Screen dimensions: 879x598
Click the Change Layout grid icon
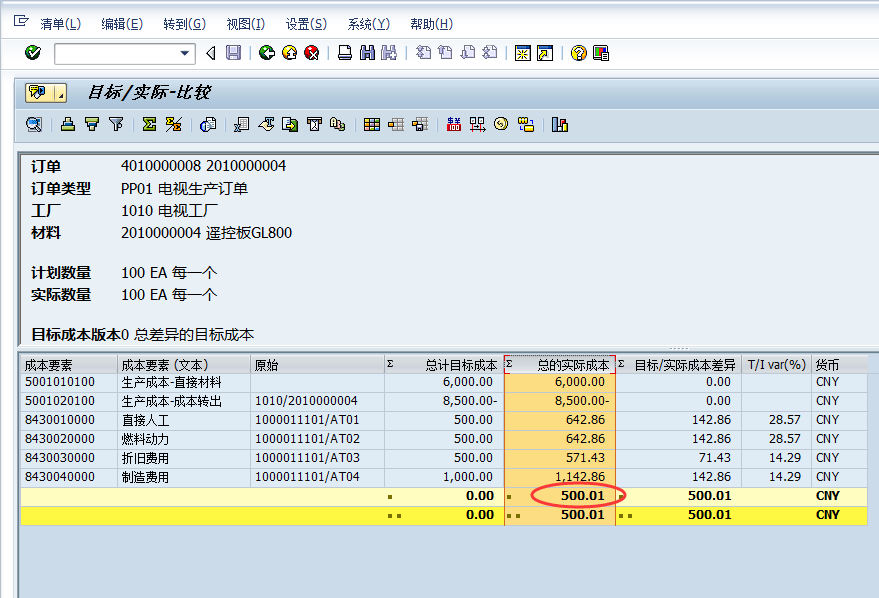[x=372, y=124]
